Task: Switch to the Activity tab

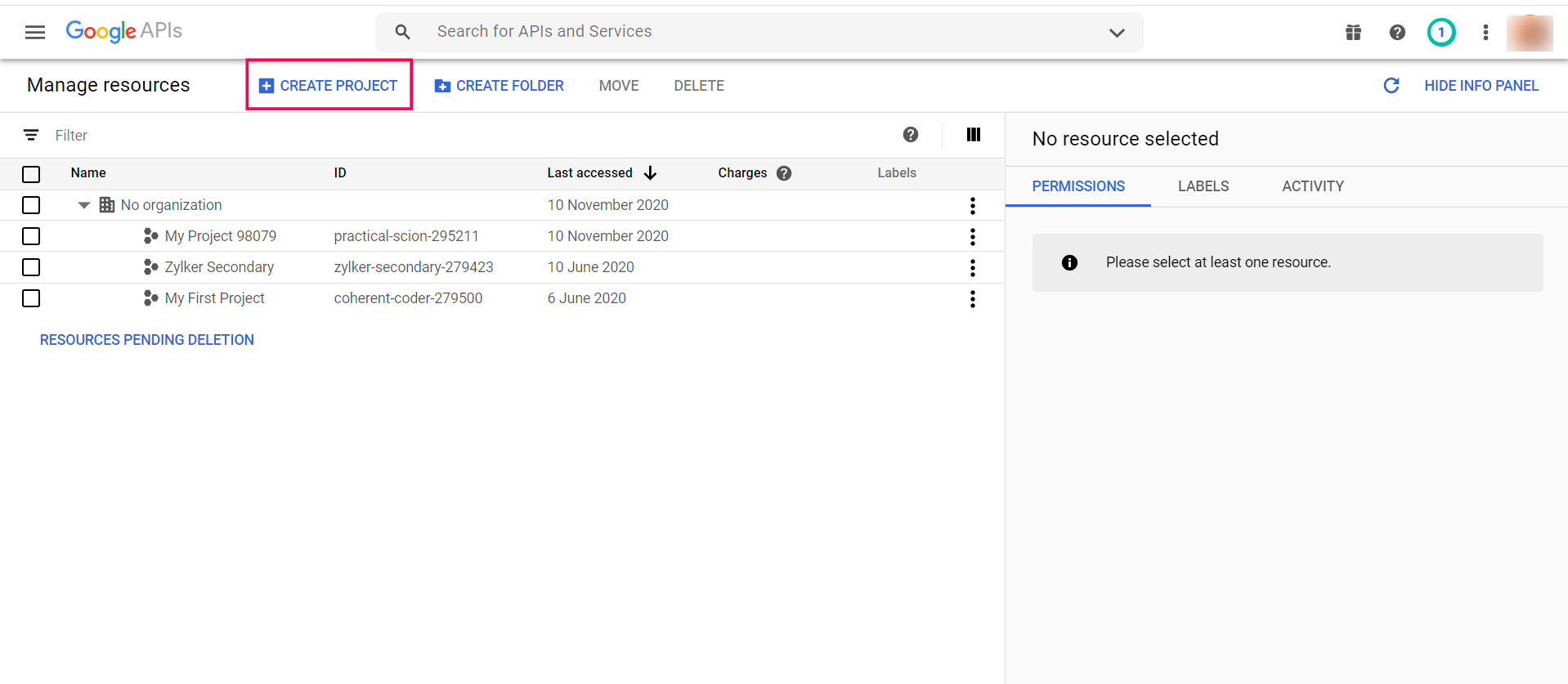Action: tap(1312, 186)
